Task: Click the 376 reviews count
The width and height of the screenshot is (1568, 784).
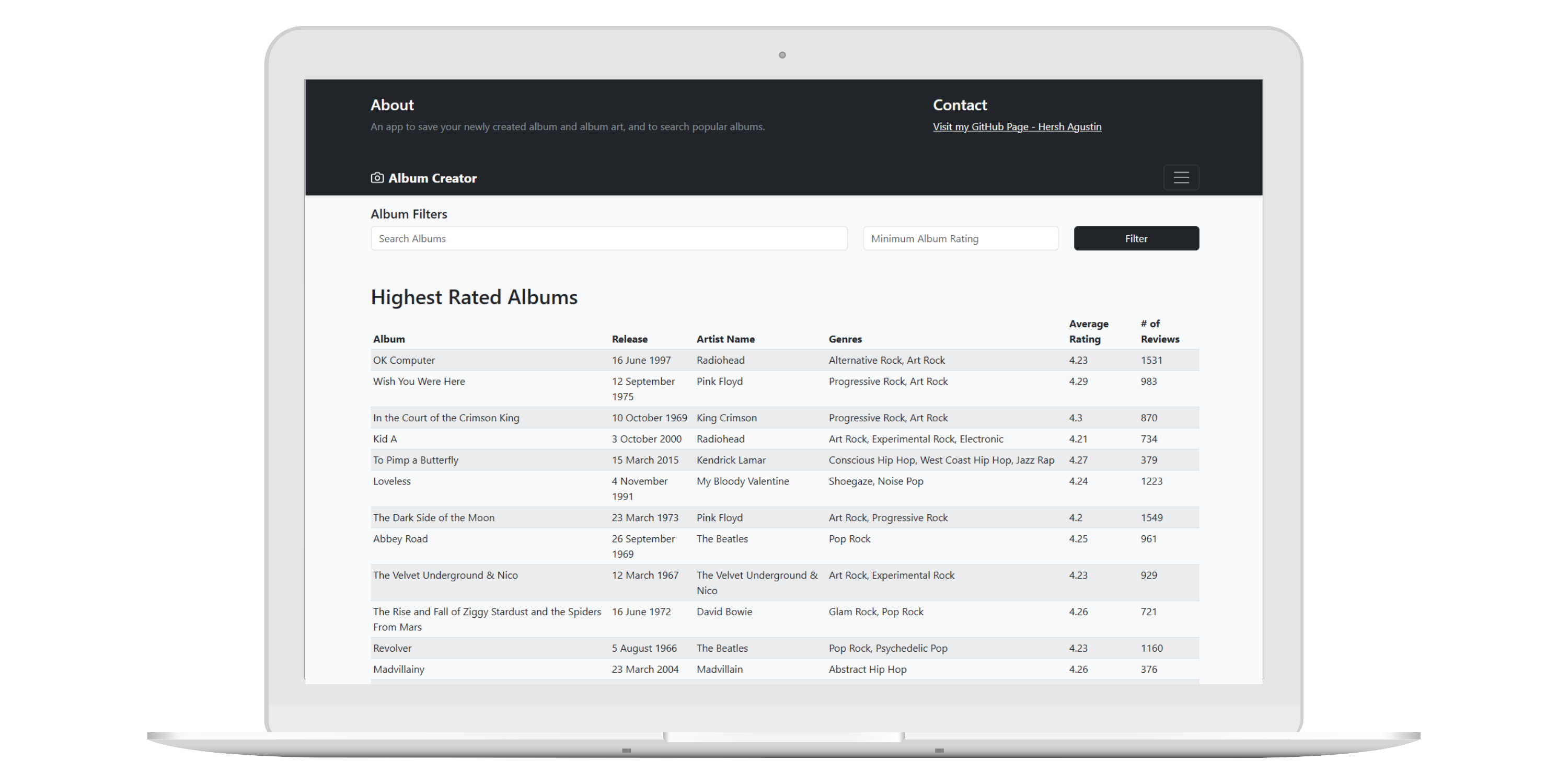Action: click(x=1149, y=670)
